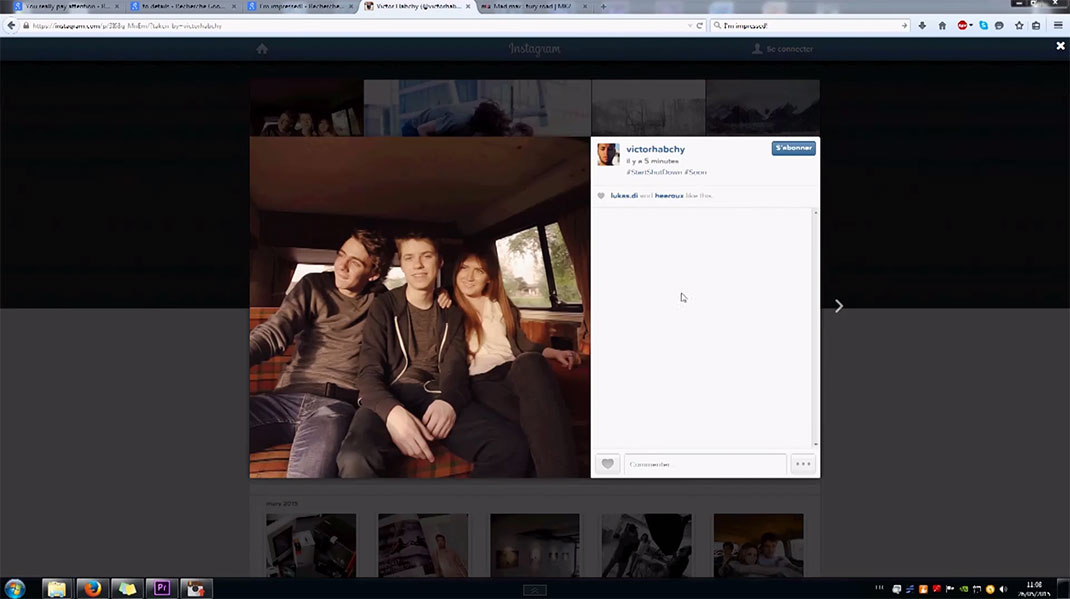Go to next post with right arrow
The height and width of the screenshot is (599, 1070).
tap(839, 306)
